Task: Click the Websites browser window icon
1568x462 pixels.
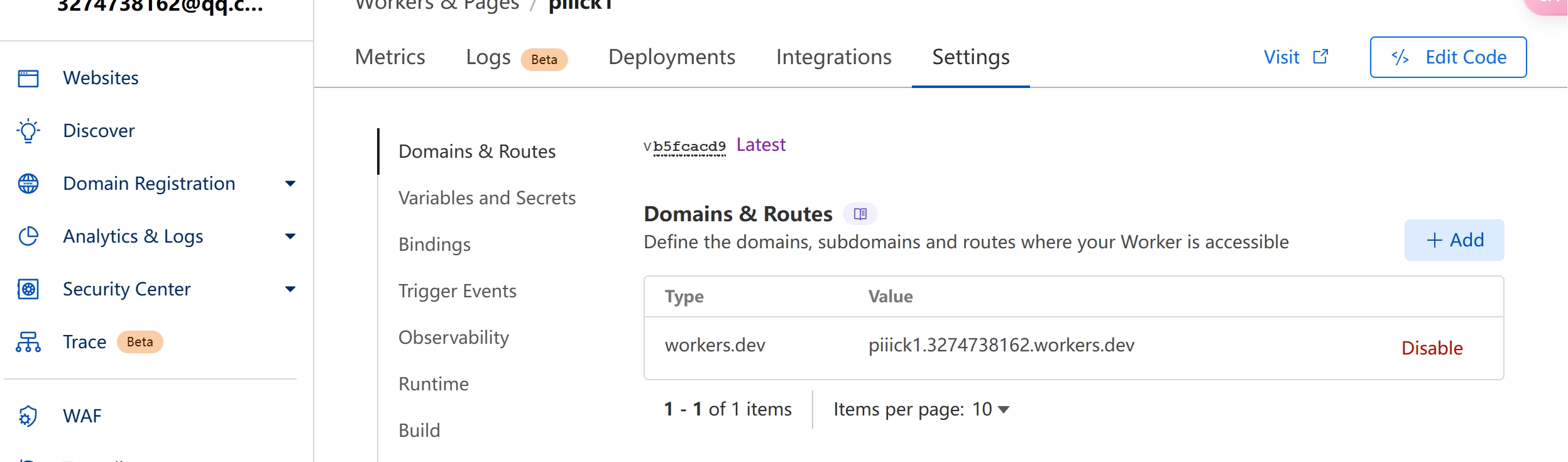Action: [x=28, y=78]
